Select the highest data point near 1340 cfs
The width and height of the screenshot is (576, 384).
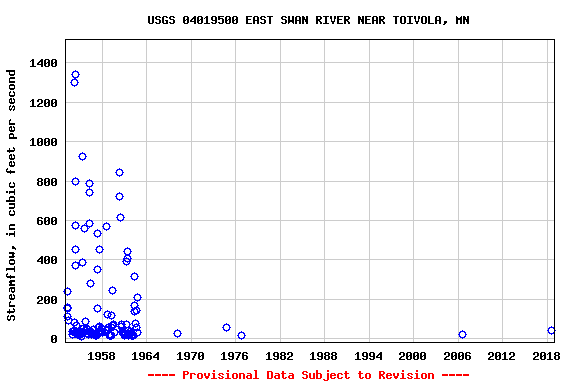pyautogui.click(x=75, y=75)
